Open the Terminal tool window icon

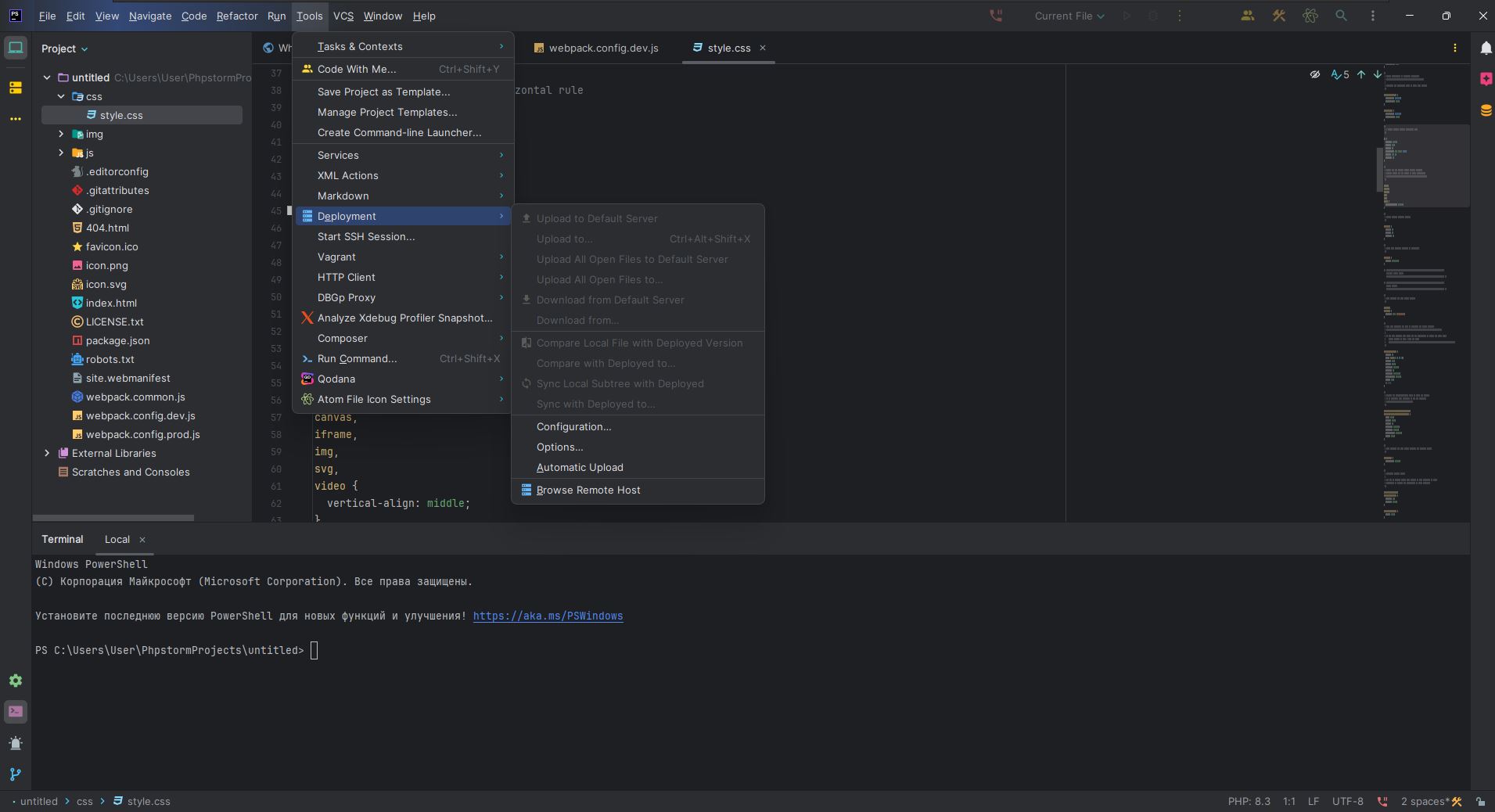click(x=16, y=712)
